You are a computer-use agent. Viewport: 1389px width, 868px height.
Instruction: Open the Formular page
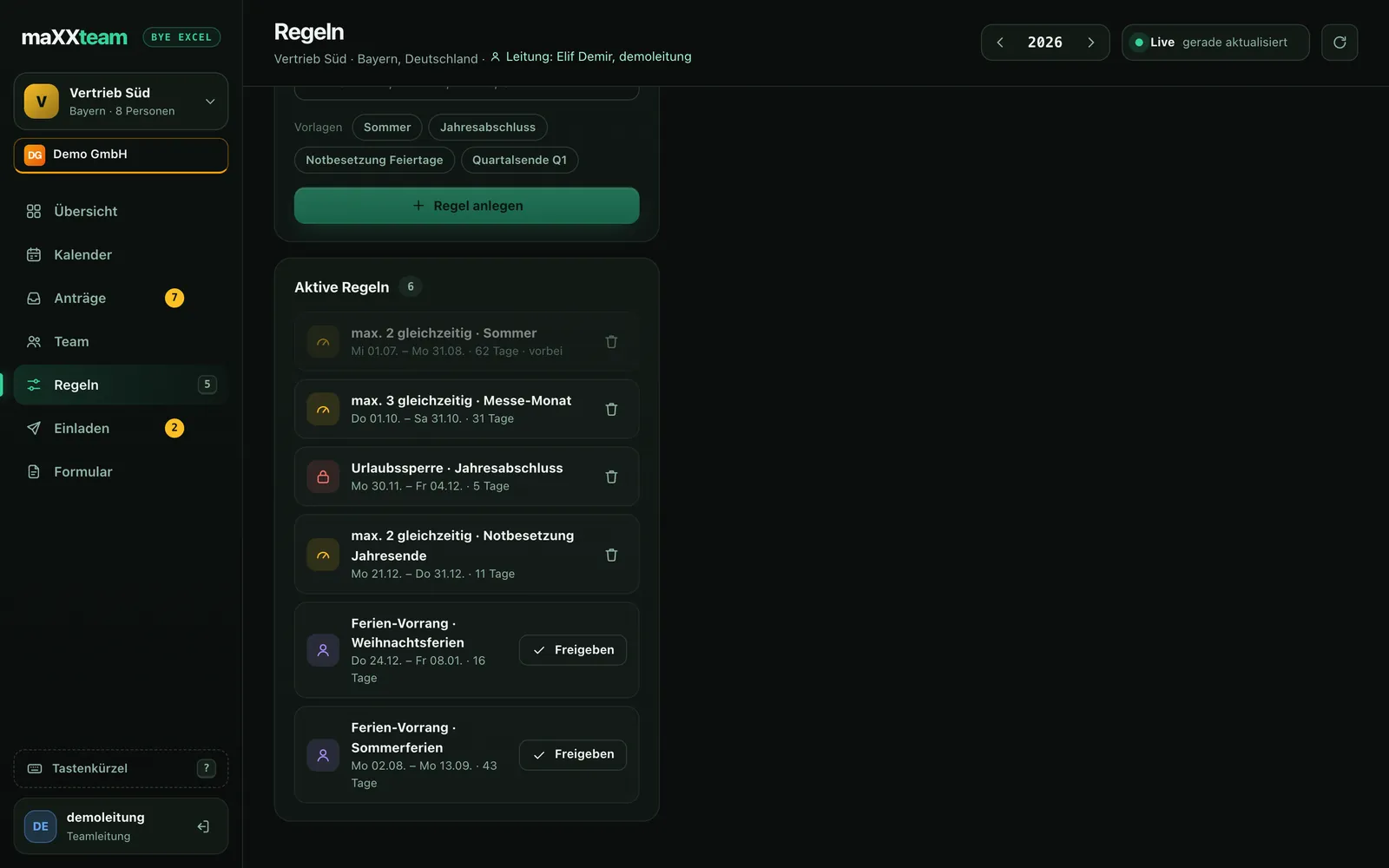pos(121,471)
